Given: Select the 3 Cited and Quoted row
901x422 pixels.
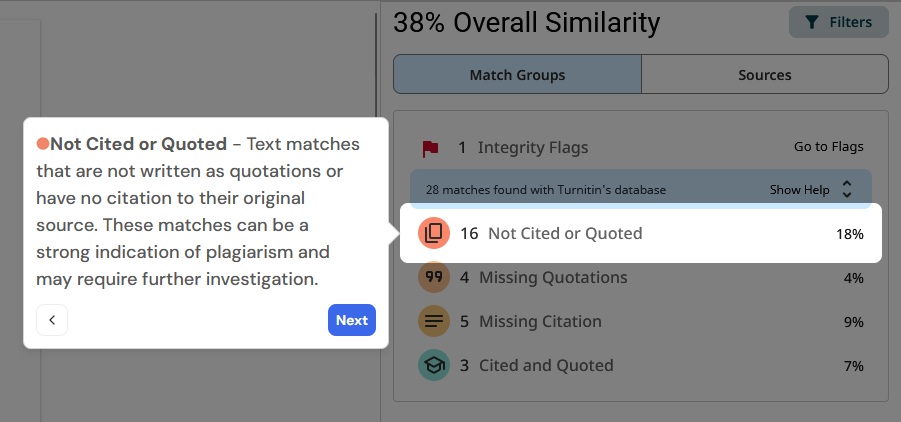Looking at the screenshot, I should (641, 365).
